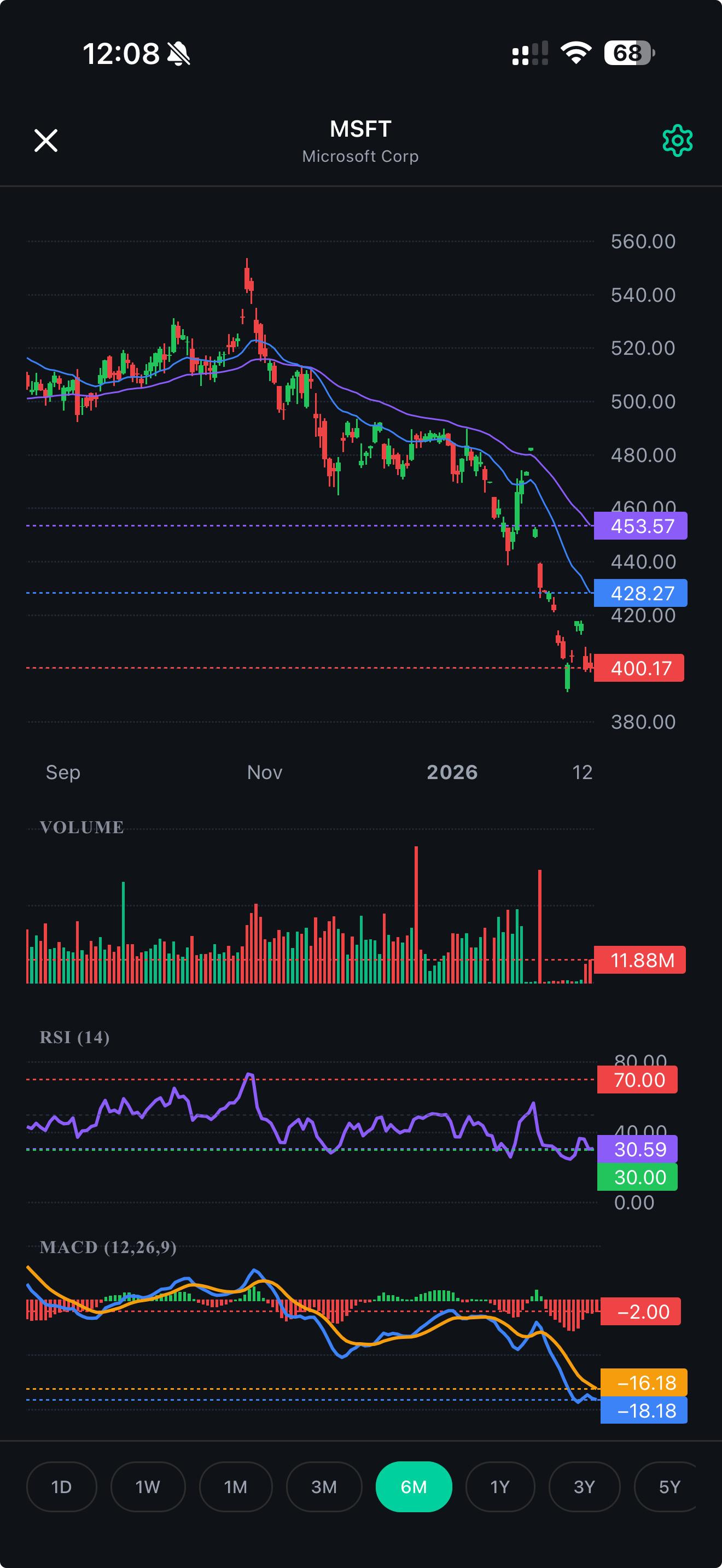Tap the silent mode bell icon
The height and width of the screenshot is (1568, 722).
point(178,54)
